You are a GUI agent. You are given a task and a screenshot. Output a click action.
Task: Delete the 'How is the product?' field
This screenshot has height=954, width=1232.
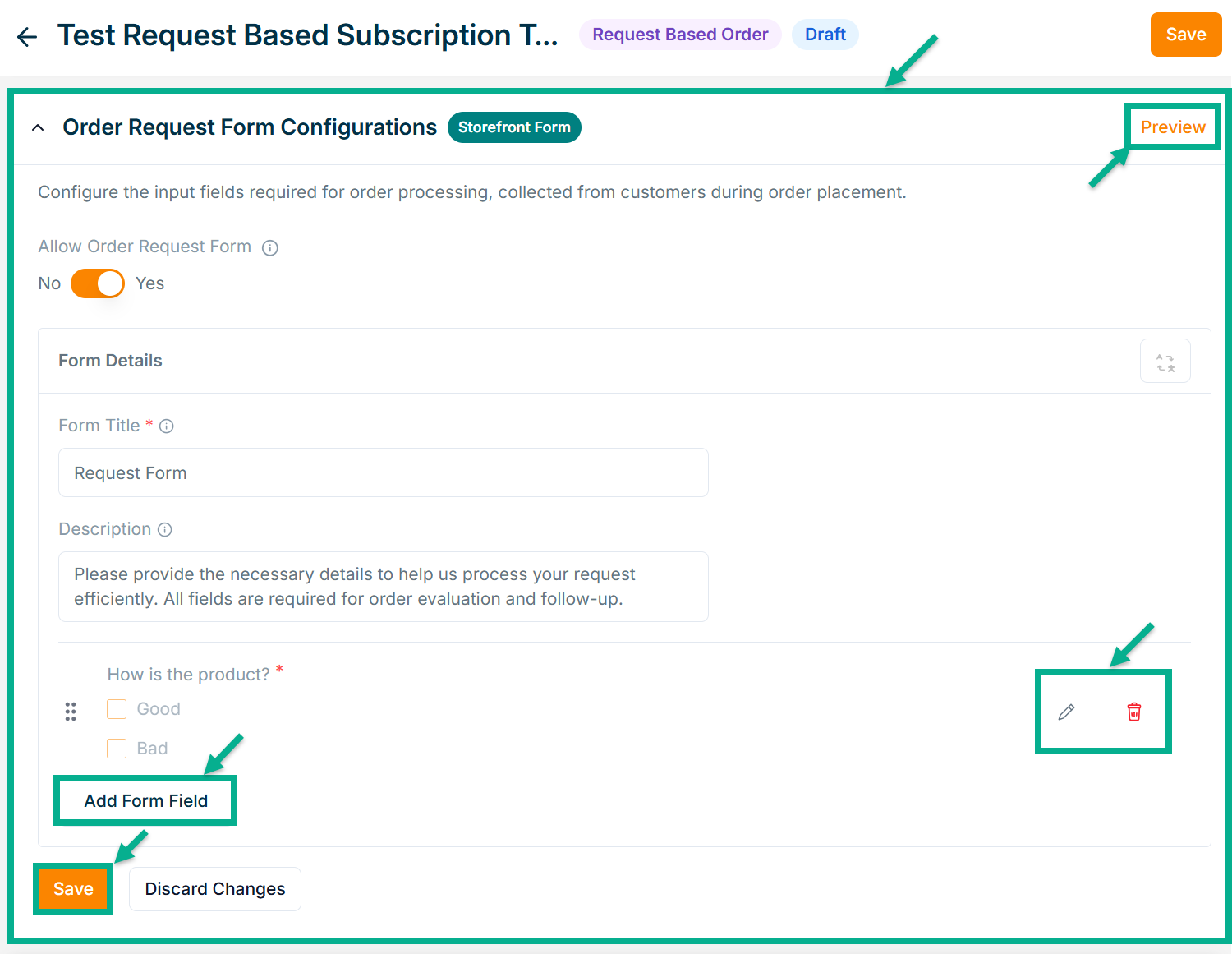1133,712
